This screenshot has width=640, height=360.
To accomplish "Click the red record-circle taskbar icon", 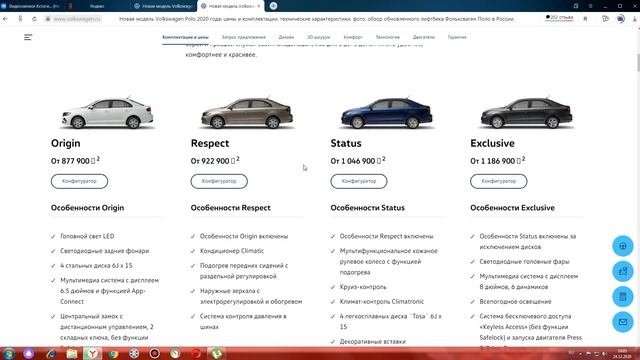I will 155,353.
